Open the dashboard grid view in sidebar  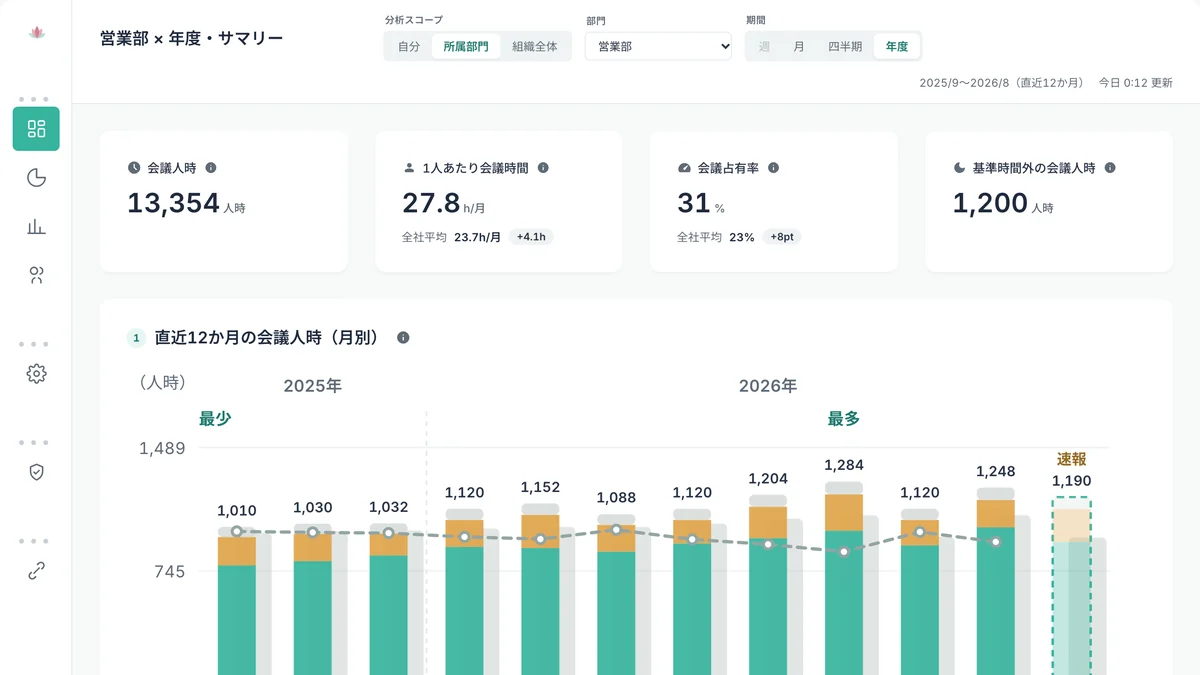pos(36,129)
